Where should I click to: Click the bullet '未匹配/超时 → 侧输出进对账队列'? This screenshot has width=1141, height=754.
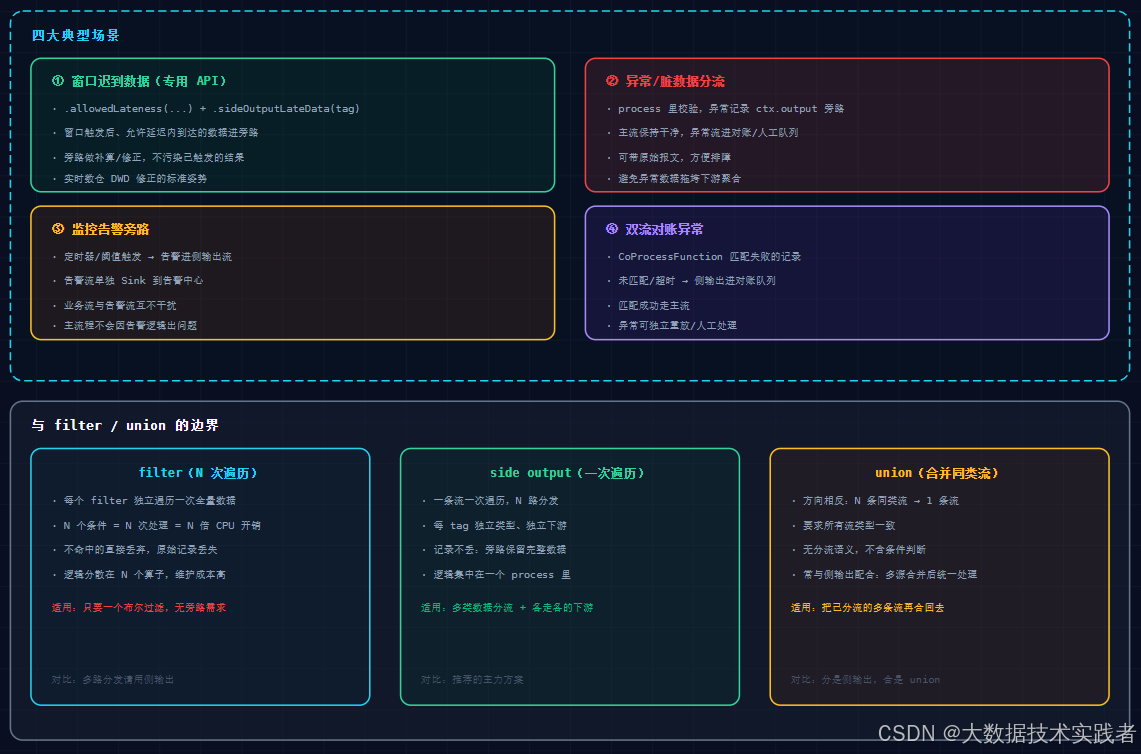[x=696, y=280]
